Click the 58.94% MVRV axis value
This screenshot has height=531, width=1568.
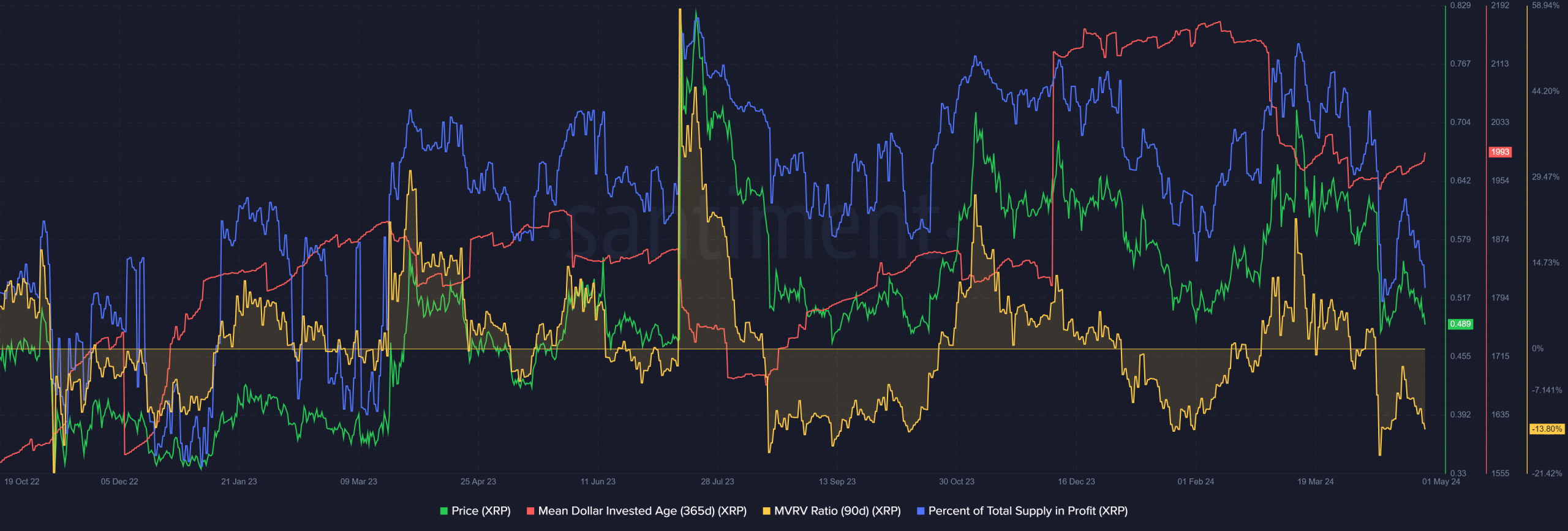point(1546,5)
